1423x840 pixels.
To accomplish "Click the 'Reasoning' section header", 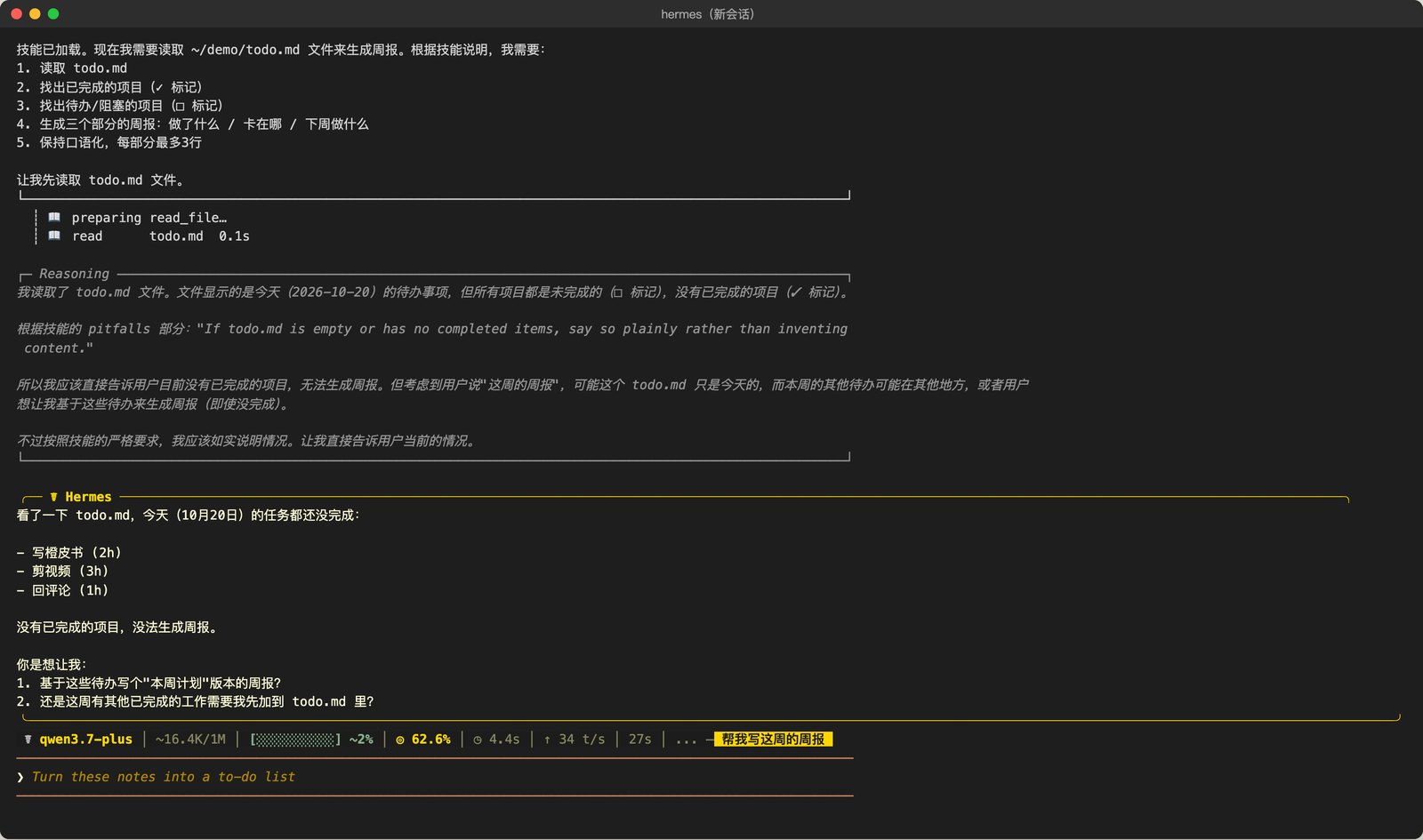I will pyautogui.click(x=74, y=274).
